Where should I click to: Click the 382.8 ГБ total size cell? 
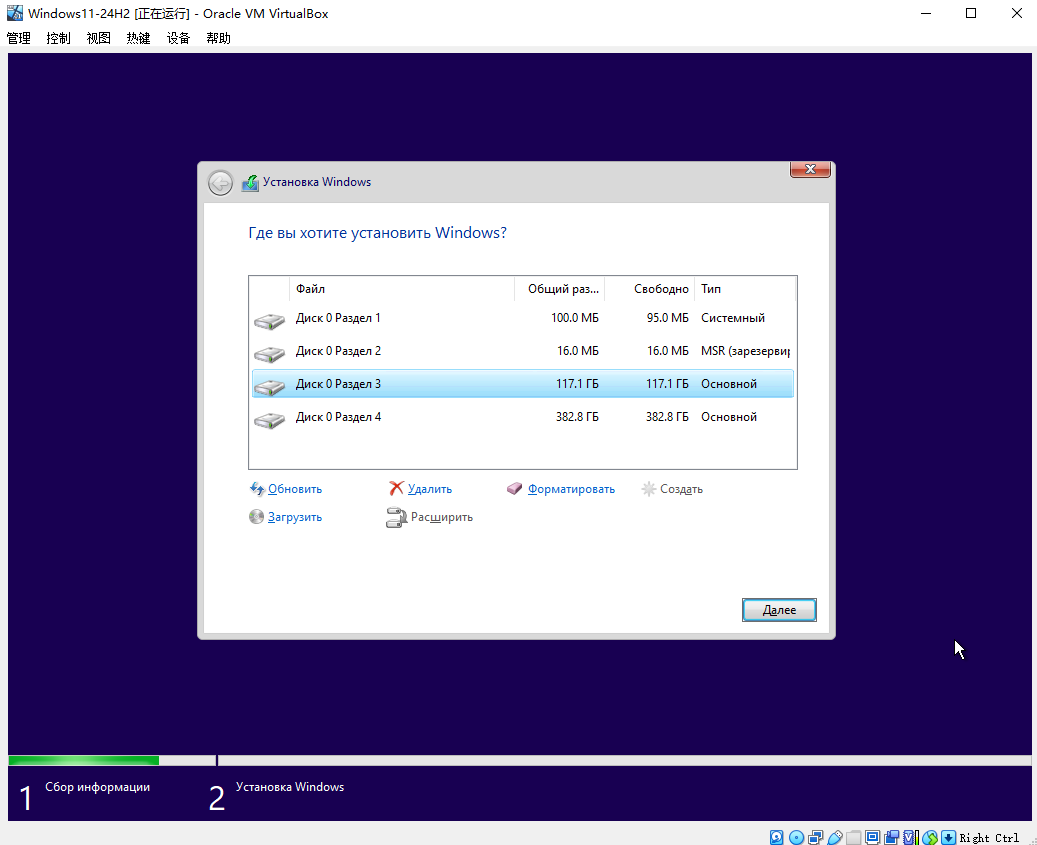pos(577,417)
